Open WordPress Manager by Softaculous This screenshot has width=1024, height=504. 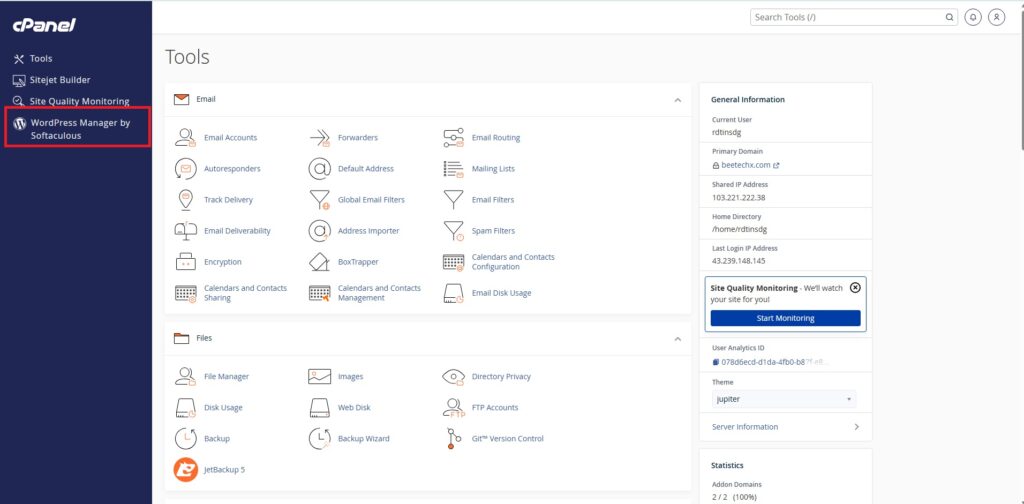click(78, 128)
